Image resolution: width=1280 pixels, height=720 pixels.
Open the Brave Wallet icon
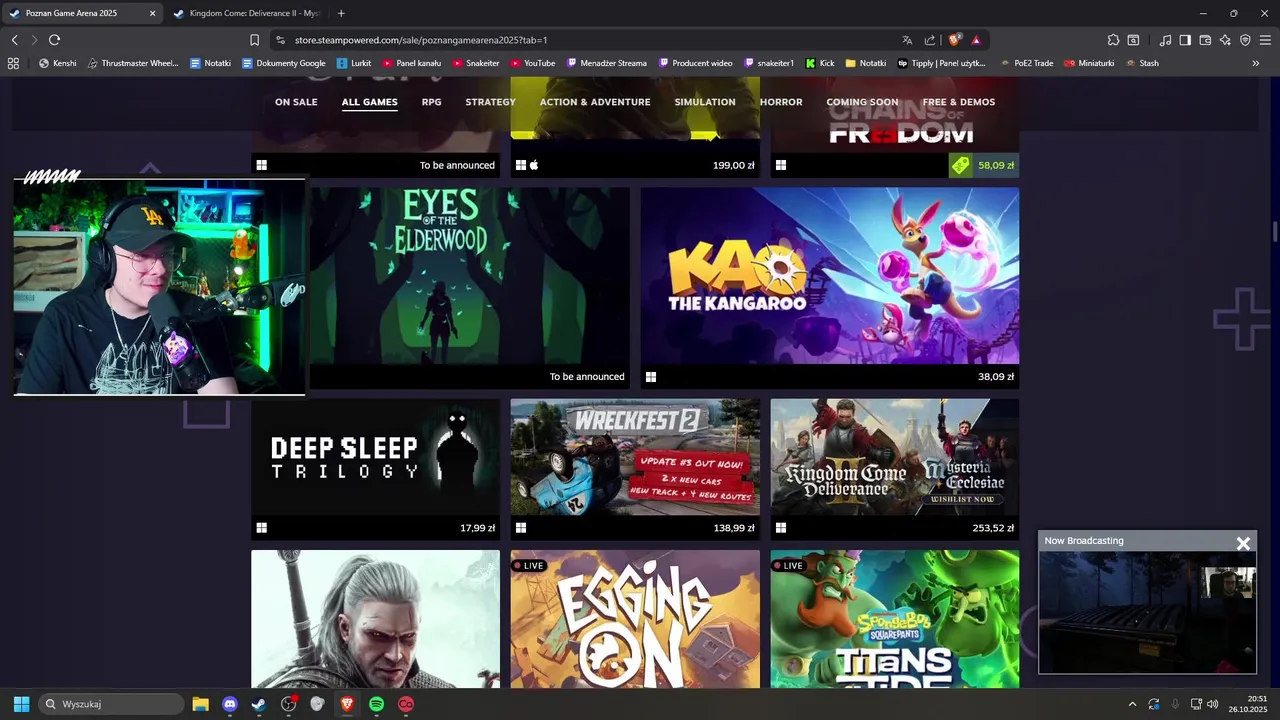point(1205,40)
